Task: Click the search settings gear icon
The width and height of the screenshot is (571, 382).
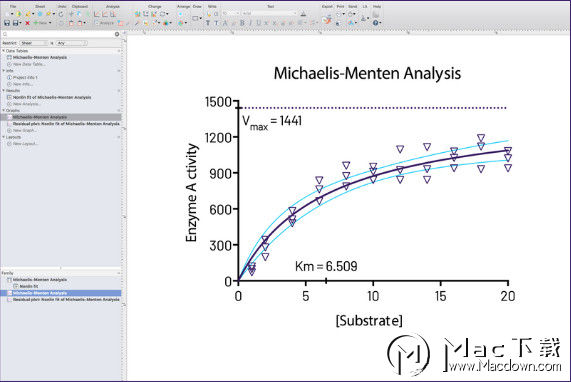Action: point(117,34)
